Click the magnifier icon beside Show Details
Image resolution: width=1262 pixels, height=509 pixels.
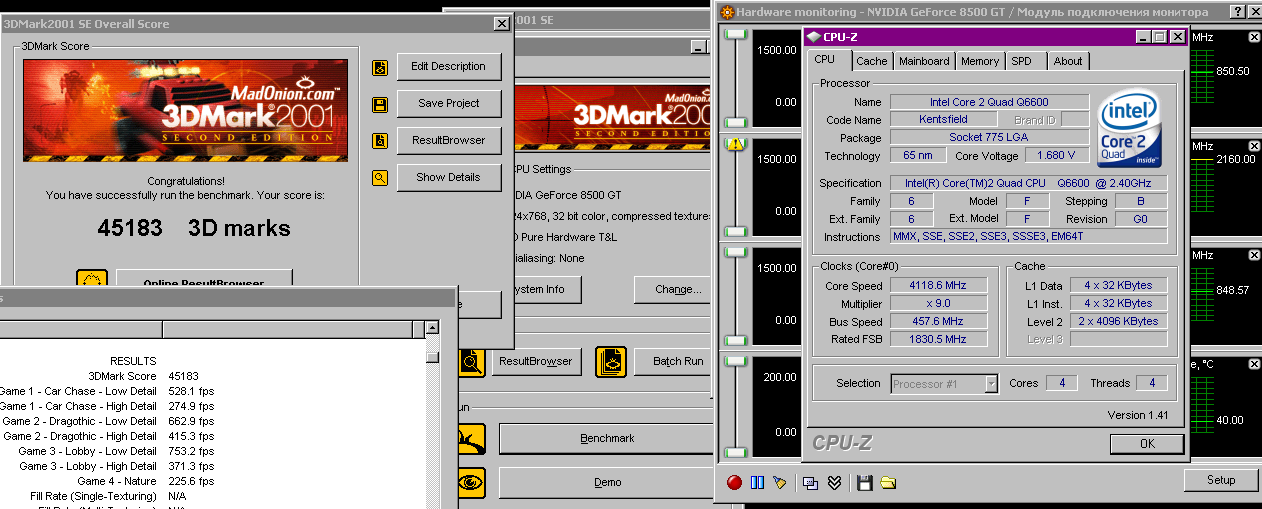[380, 178]
